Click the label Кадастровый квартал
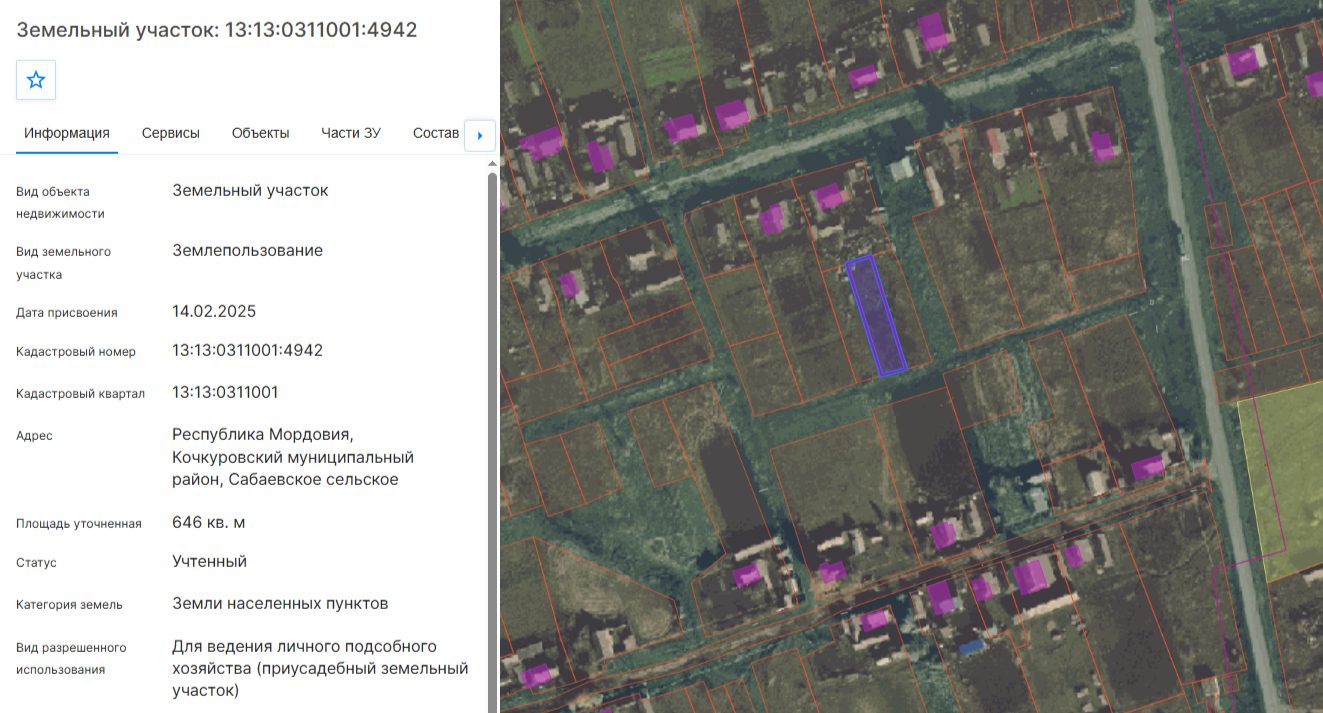1323x713 pixels. click(x=80, y=393)
